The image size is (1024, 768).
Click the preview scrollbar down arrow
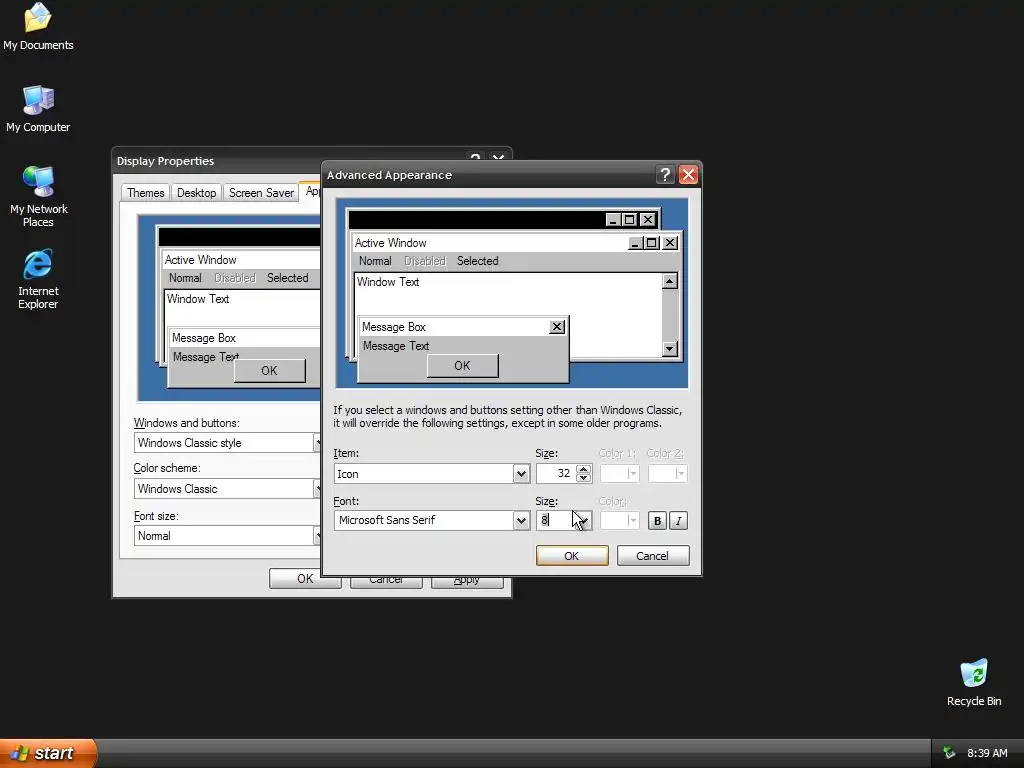coord(669,349)
